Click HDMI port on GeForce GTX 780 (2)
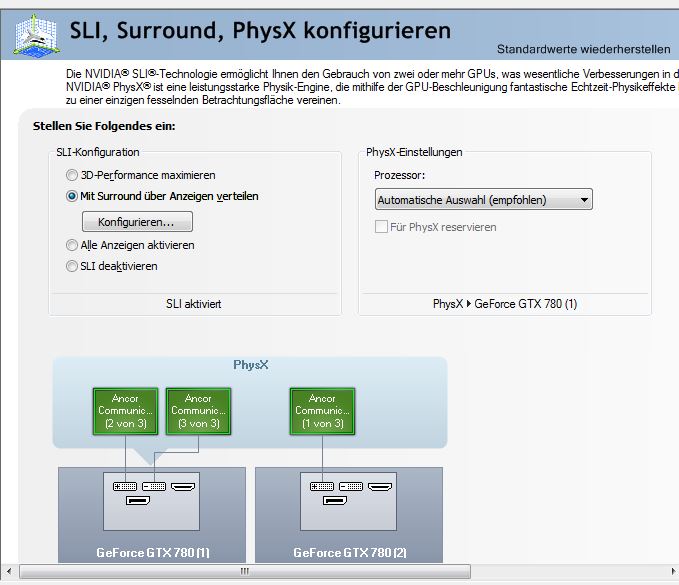This screenshot has height=585, width=679. coord(380,487)
